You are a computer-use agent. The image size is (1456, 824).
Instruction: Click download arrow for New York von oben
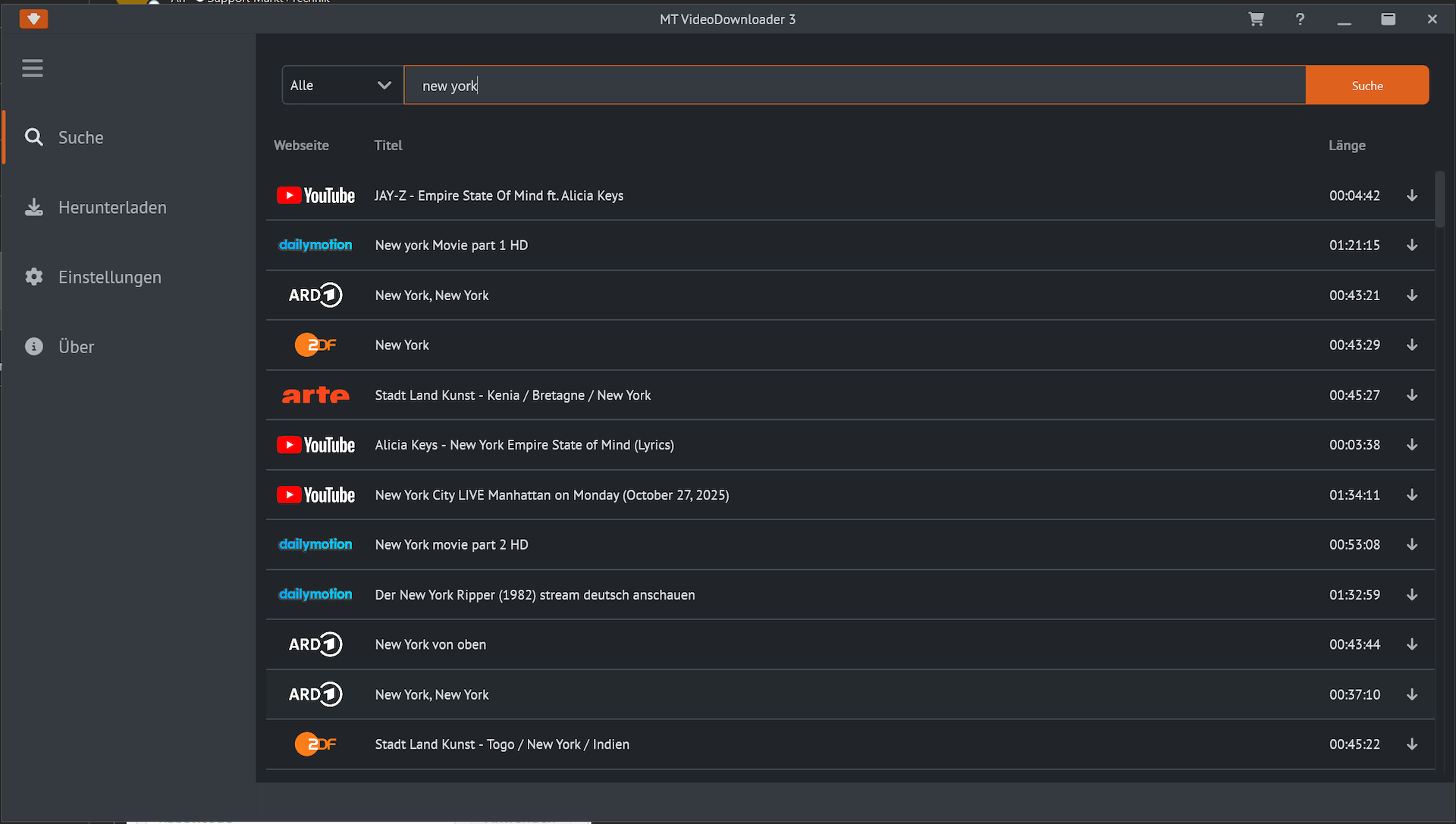point(1412,644)
